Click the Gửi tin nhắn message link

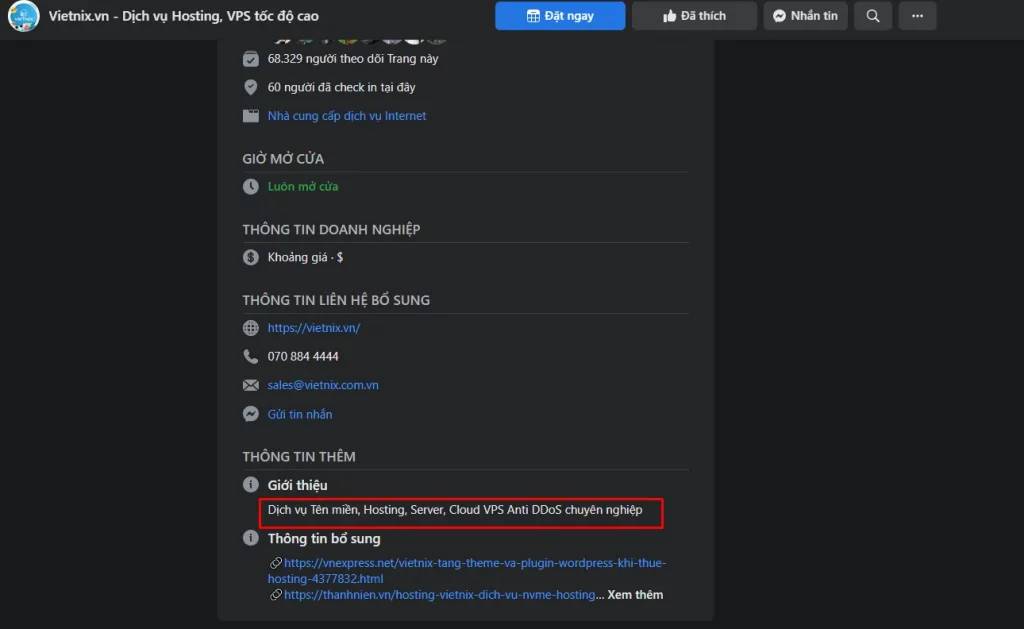(x=300, y=414)
